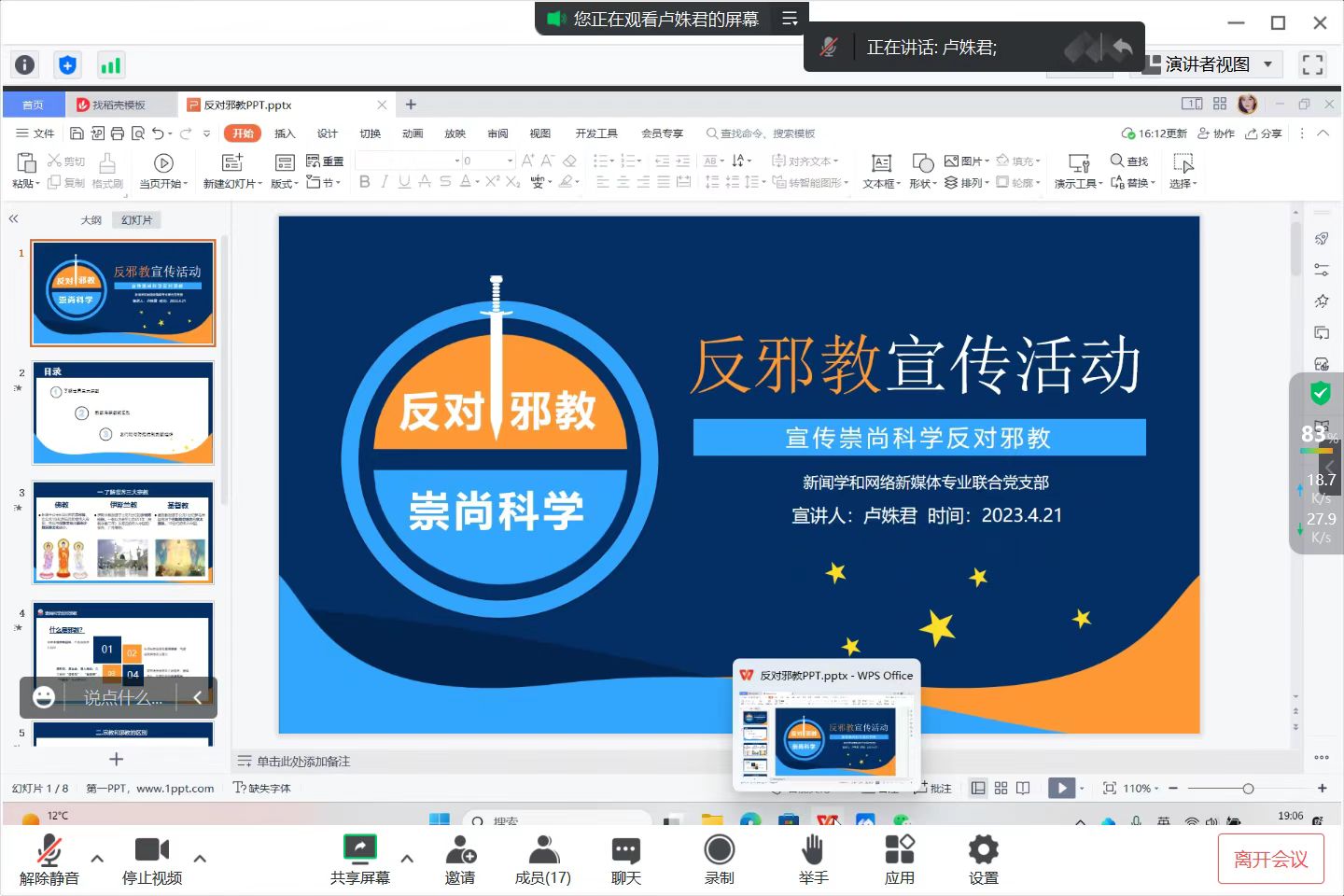
Task: Enter full screen view mode
Action: point(1312,64)
